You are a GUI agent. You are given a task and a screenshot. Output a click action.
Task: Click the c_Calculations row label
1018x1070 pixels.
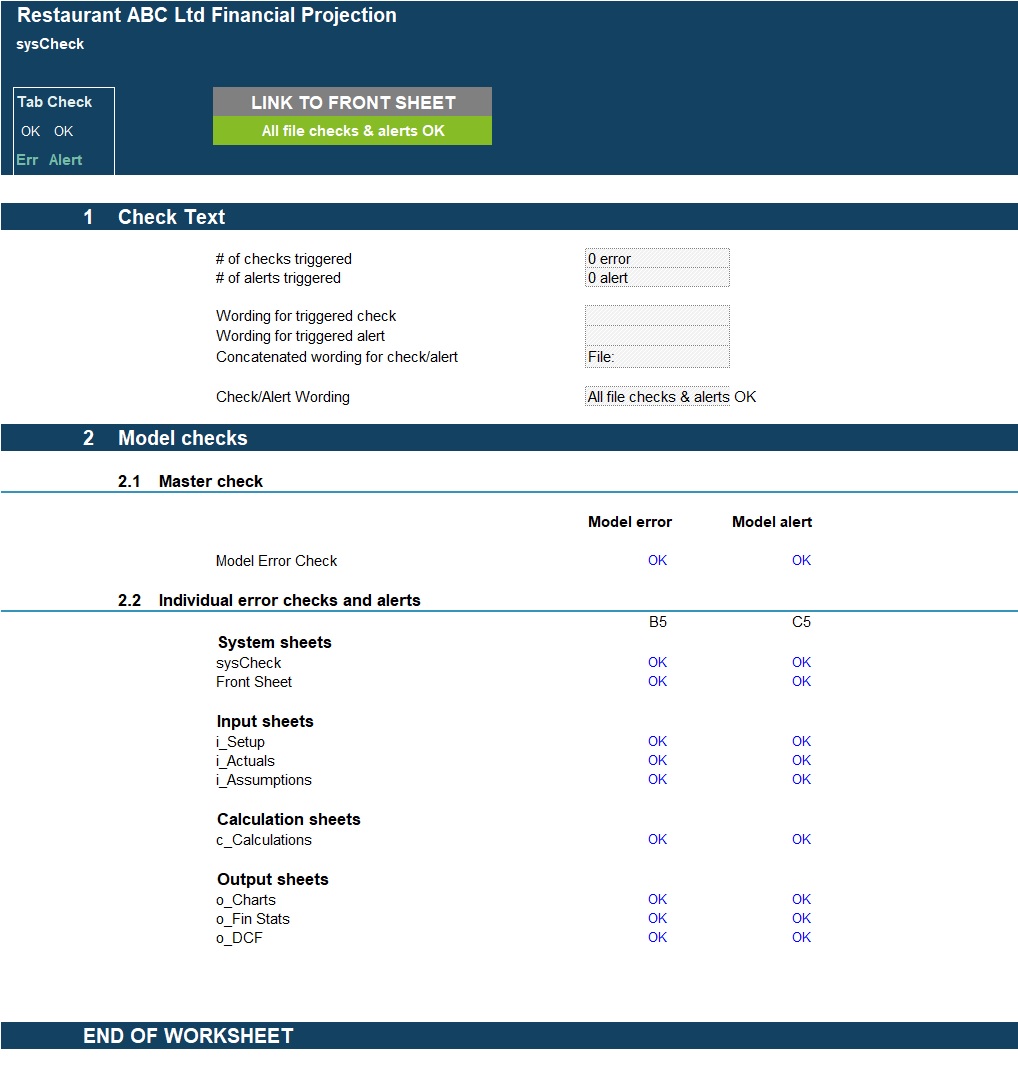pos(263,840)
